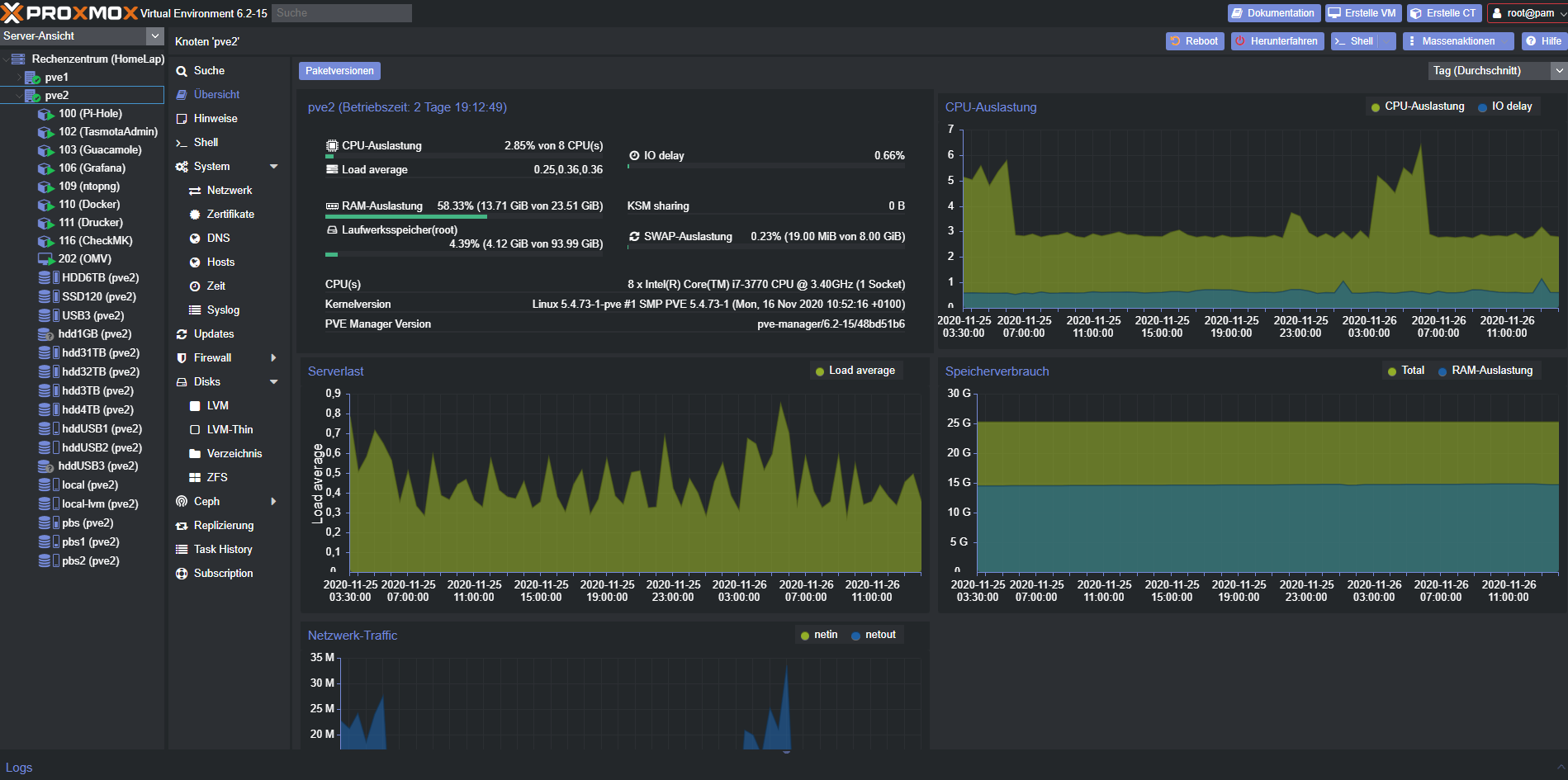Click the Suche search input field
This screenshot has height=780, width=1568.
tap(342, 13)
